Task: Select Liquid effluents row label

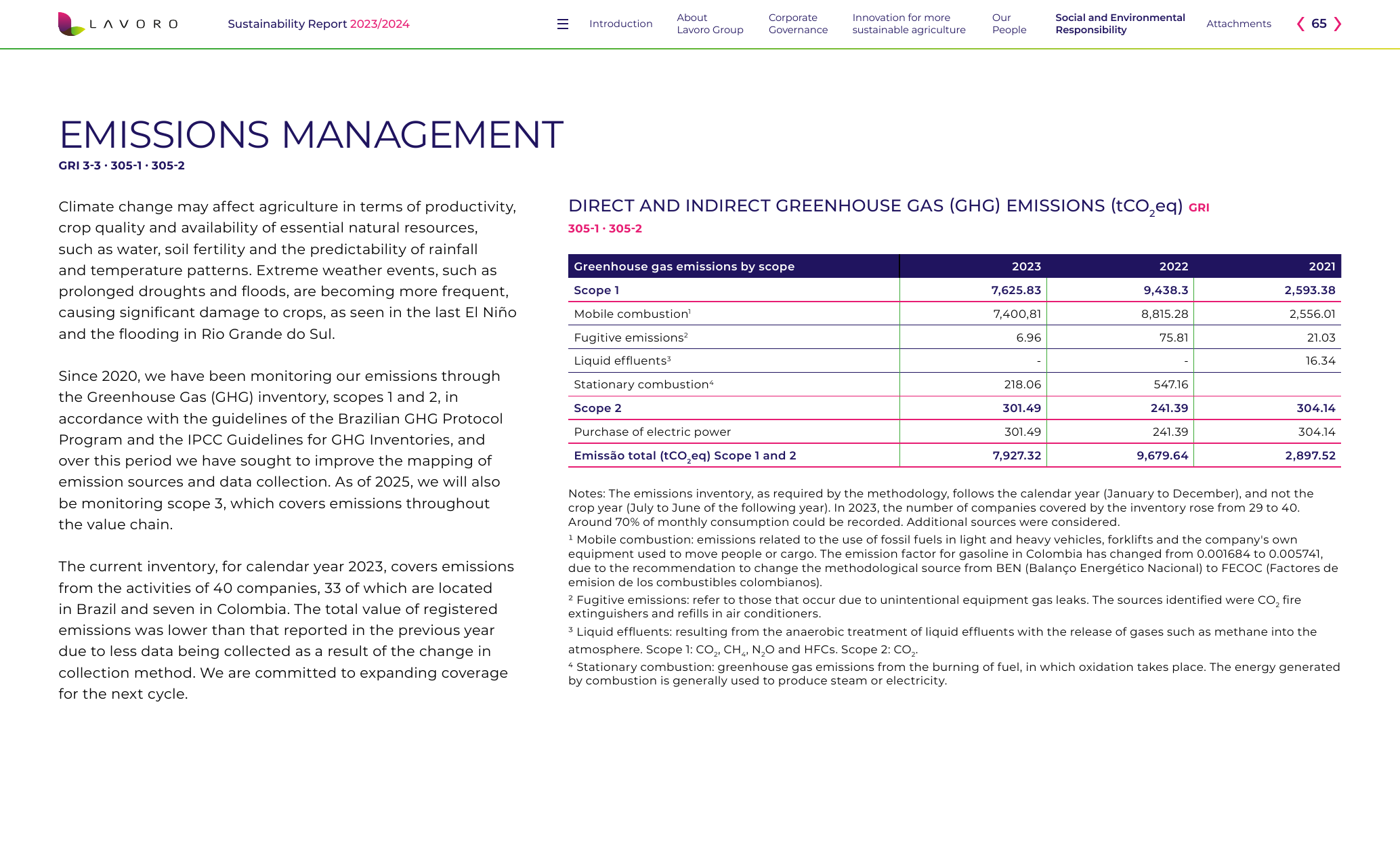Action: [x=622, y=361]
